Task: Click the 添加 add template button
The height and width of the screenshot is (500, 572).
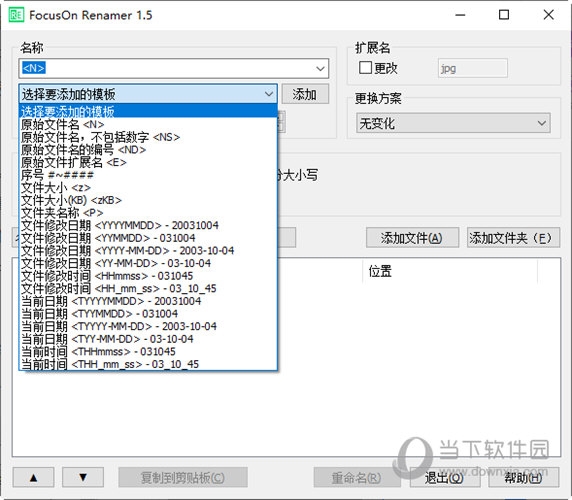Action: (305, 94)
